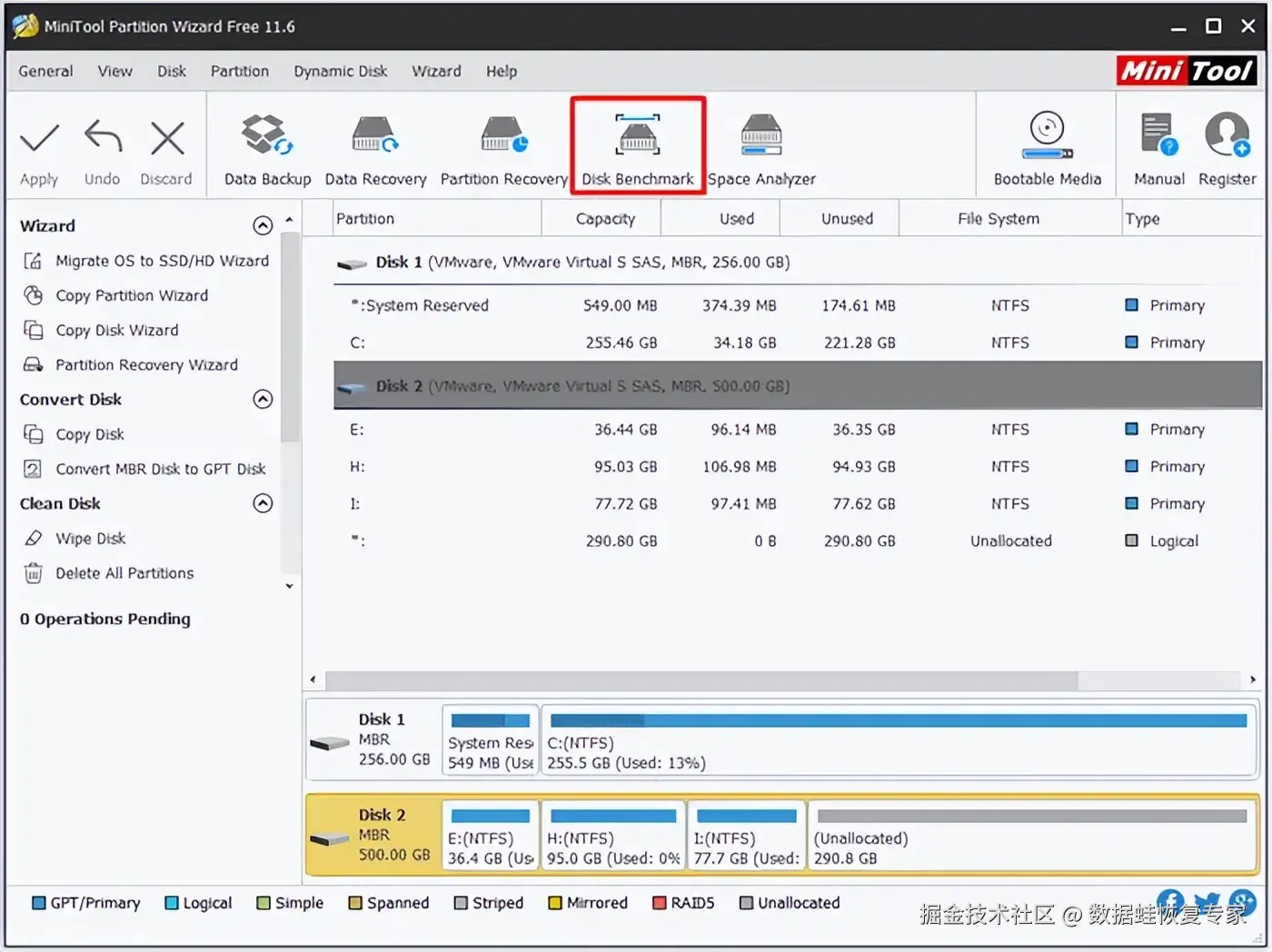1272x952 pixels.
Task: Click the partition list left scroll arrow
Action: [313, 679]
